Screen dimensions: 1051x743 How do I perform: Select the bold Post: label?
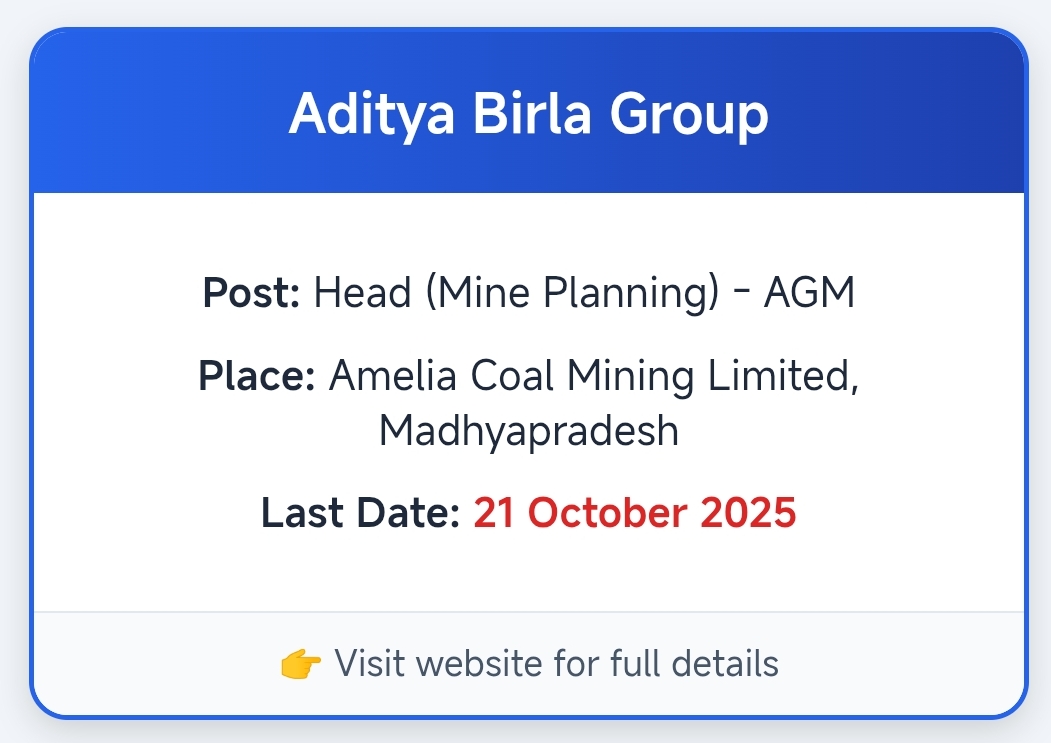(x=251, y=293)
